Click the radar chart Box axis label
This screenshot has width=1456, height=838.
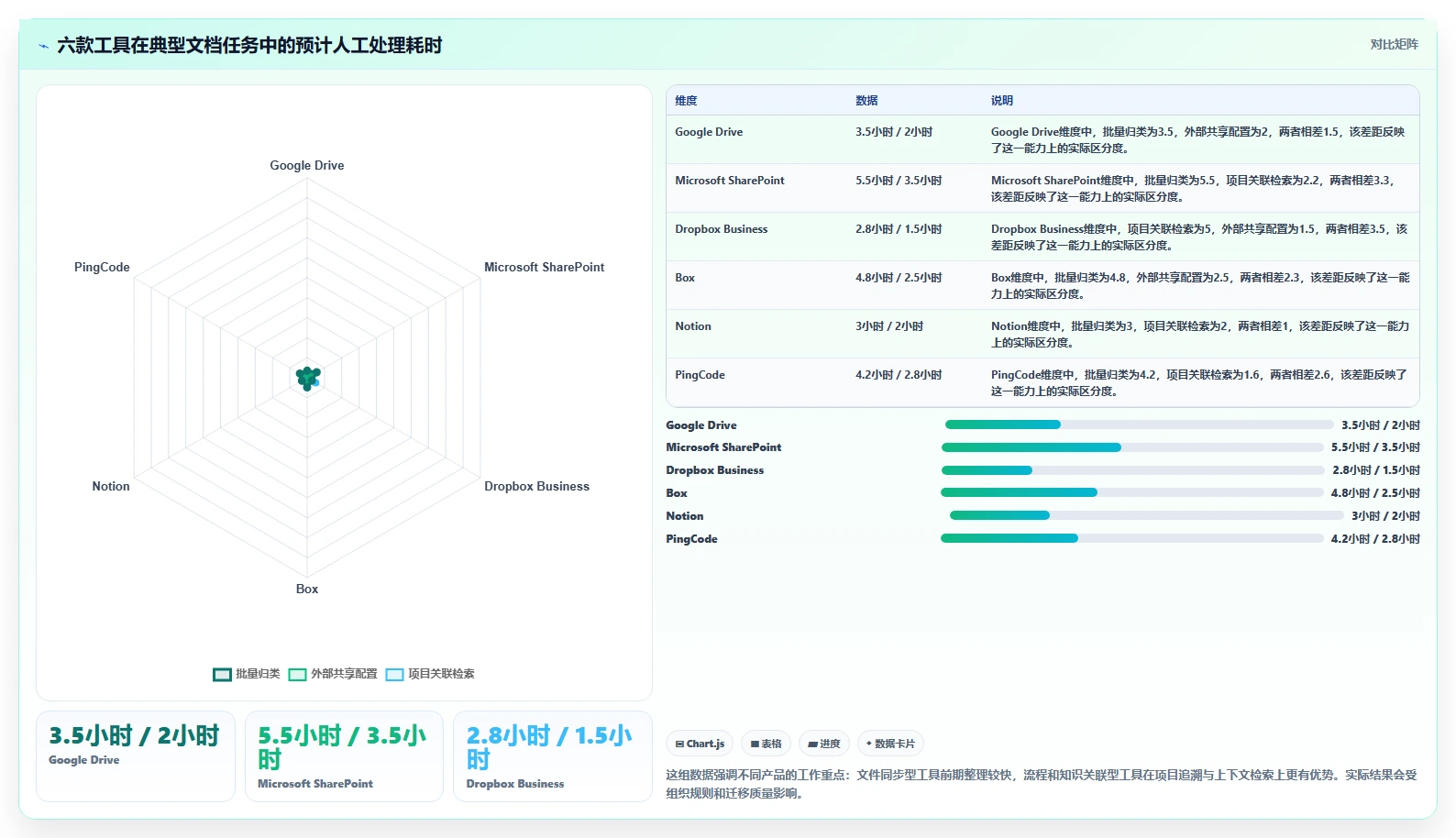[x=307, y=590]
